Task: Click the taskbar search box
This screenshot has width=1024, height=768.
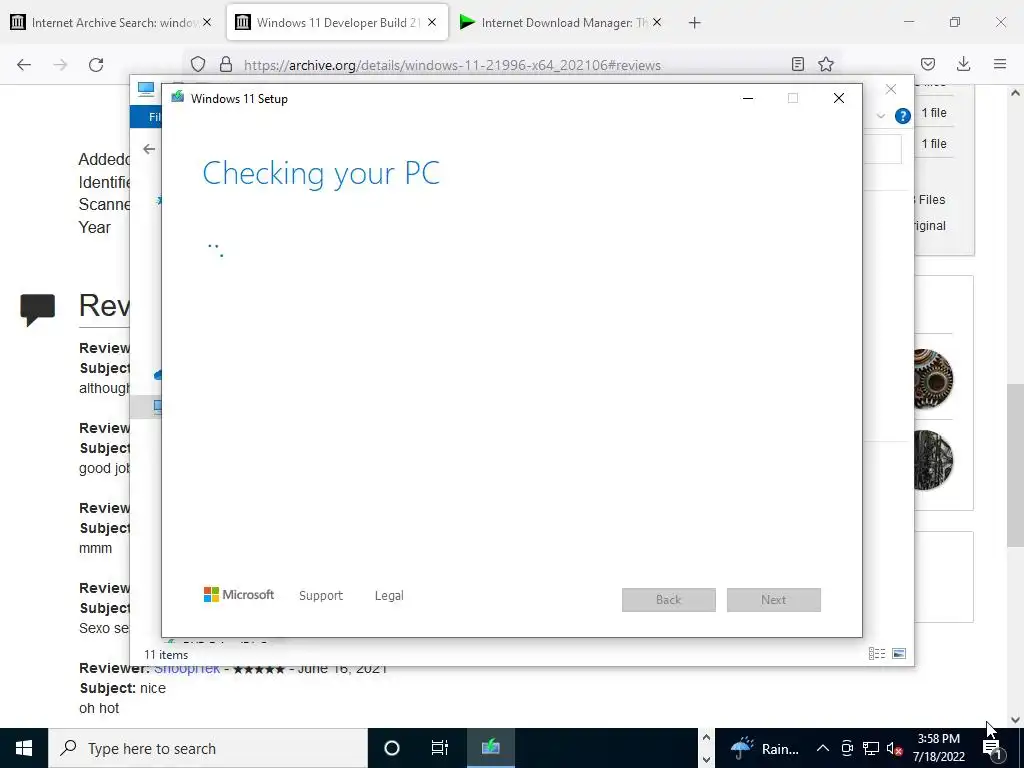Action: pos(208,748)
